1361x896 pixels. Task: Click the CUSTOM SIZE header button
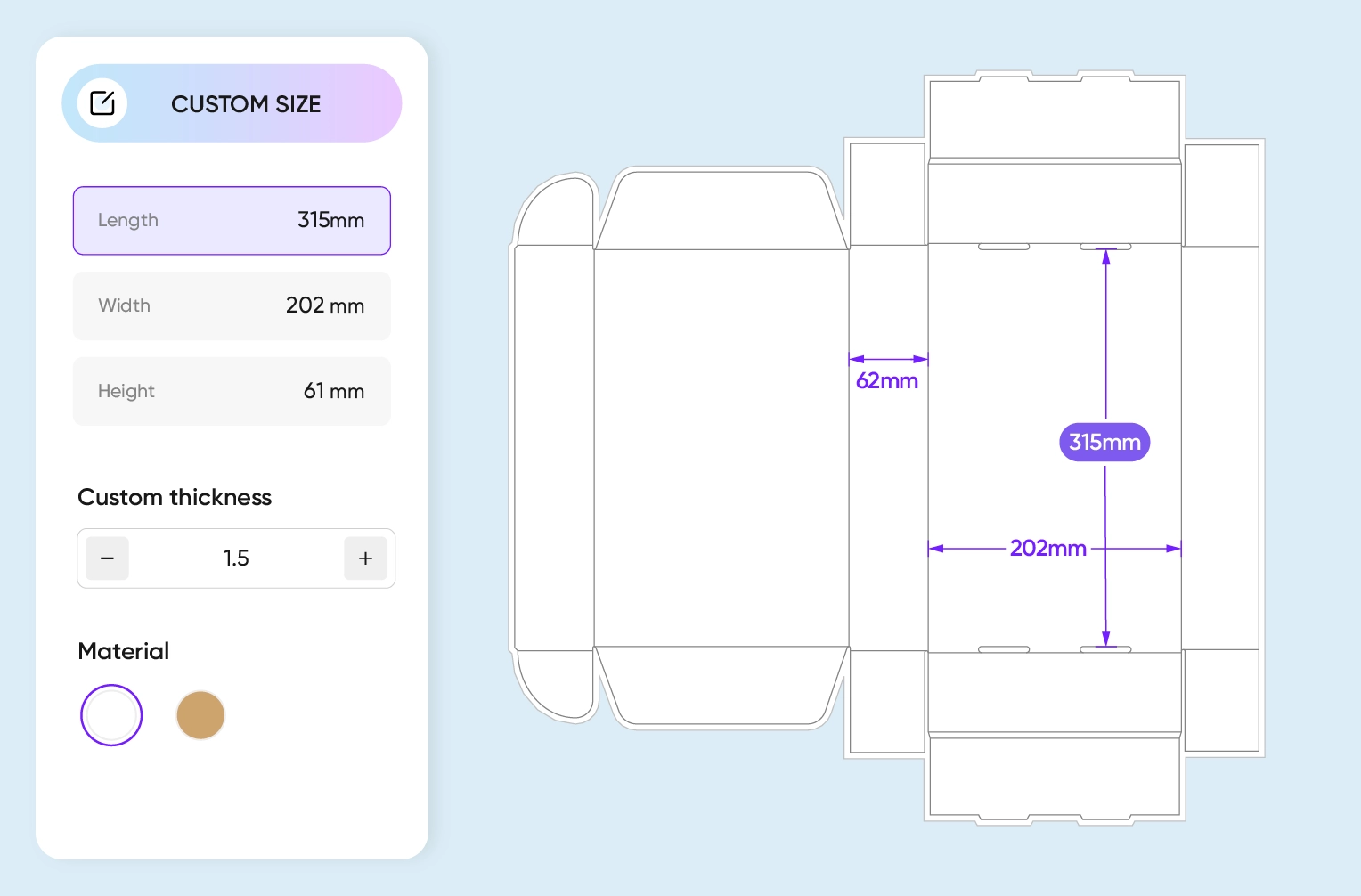[x=246, y=103]
